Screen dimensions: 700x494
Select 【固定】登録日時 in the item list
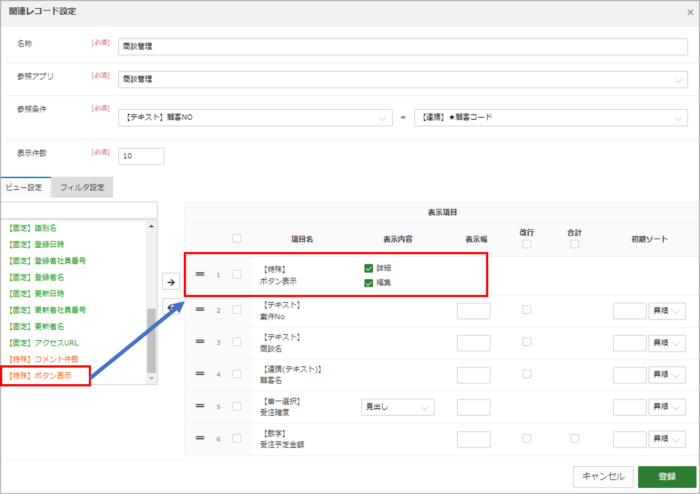click(x=37, y=244)
